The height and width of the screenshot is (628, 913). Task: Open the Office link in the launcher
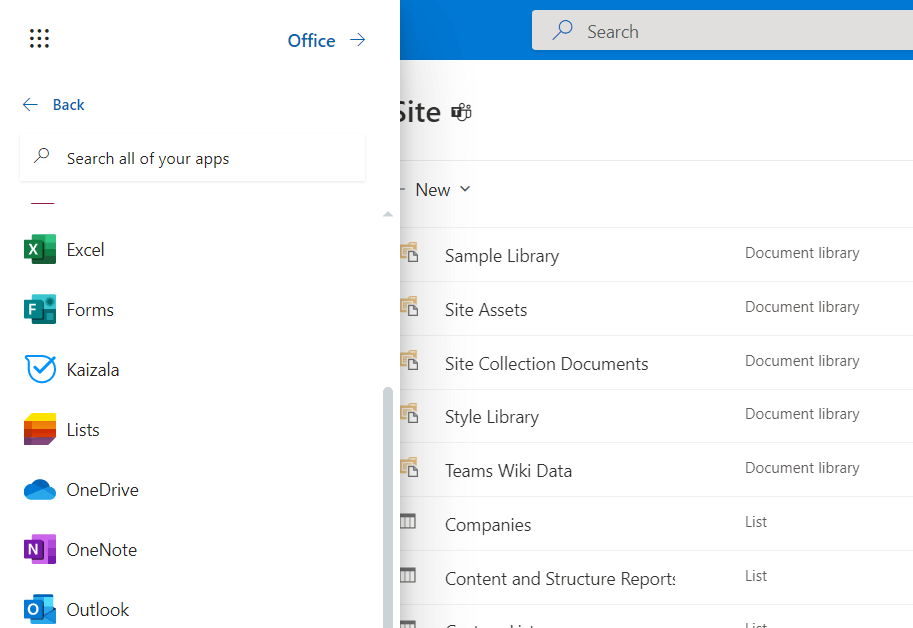click(312, 40)
